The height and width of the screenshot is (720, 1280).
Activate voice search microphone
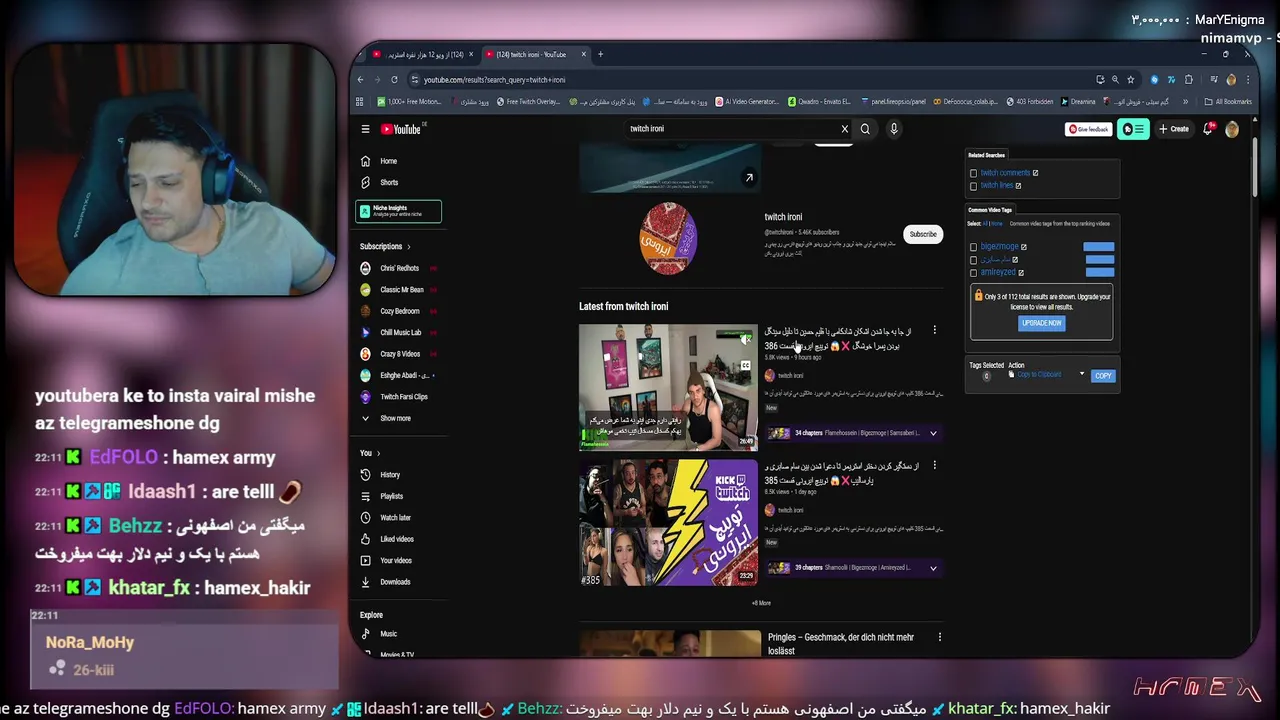click(x=894, y=129)
